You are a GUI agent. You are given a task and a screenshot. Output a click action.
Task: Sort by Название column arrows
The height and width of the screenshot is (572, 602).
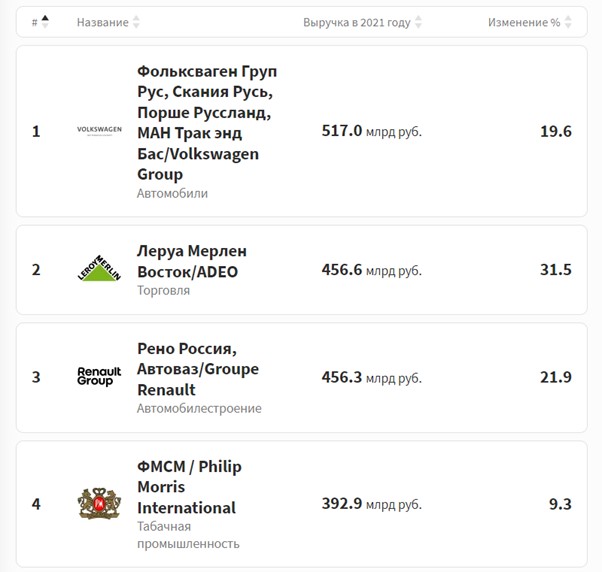137,22
